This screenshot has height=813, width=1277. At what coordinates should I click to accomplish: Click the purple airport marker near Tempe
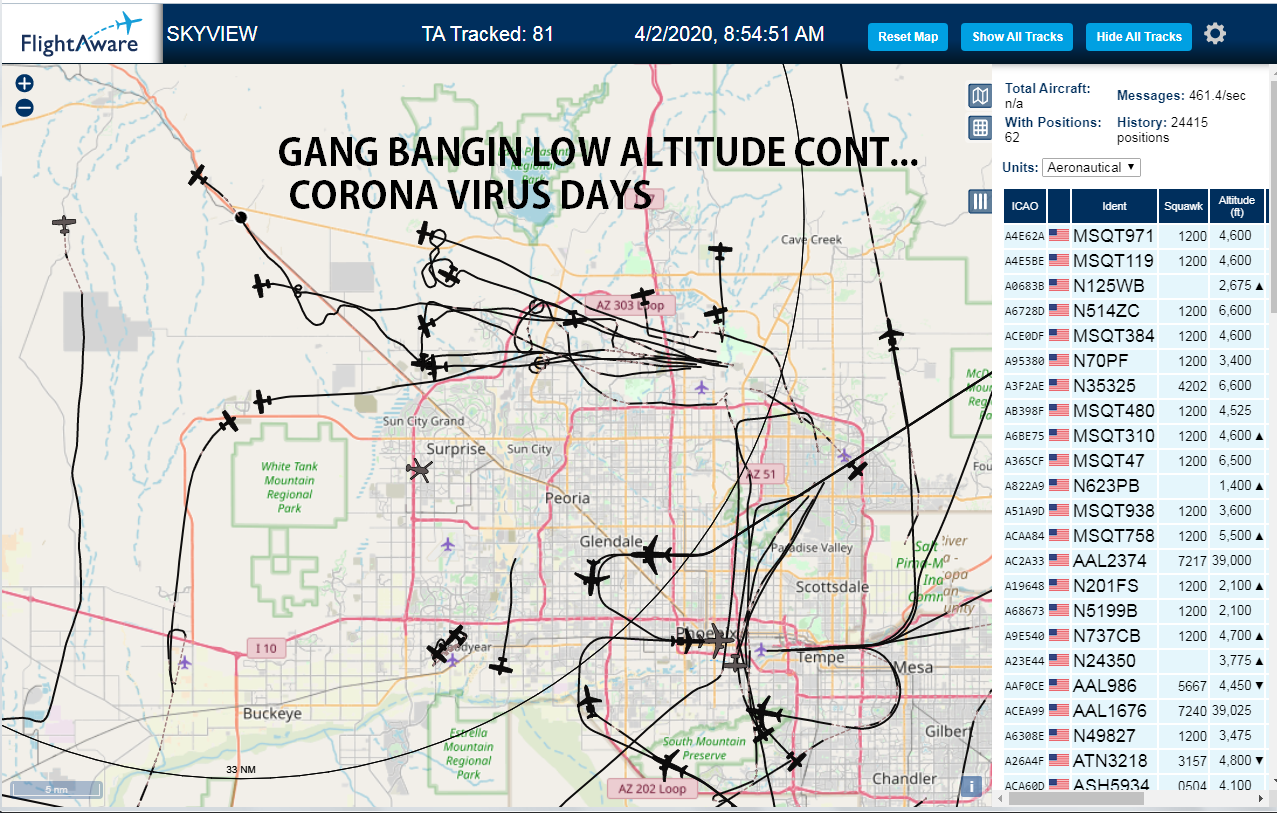tap(762, 650)
